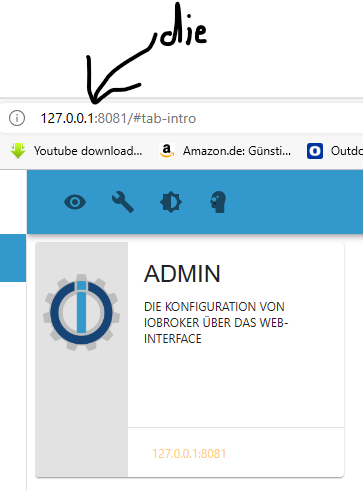Click the blue Outdoor bookmark icon
The width and height of the screenshot is (363, 491).
pyautogui.click(x=315, y=151)
